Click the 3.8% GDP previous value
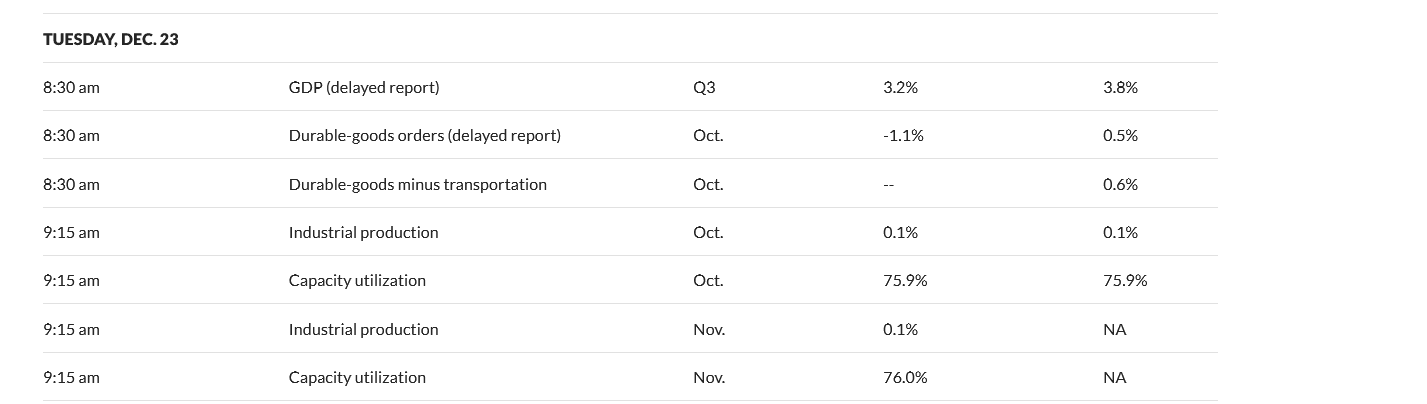1427x404 pixels. point(1120,87)
